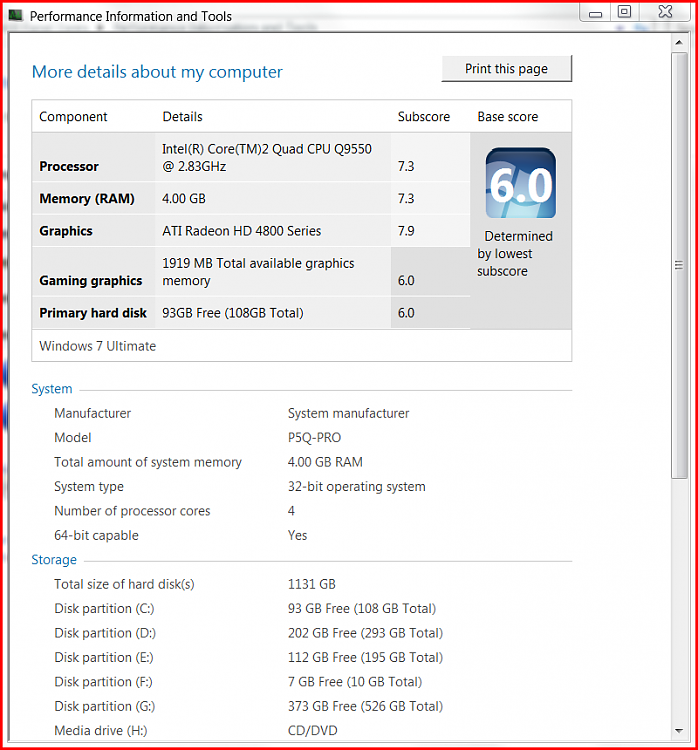Click the Number of processor cores label

coord(132,511)
